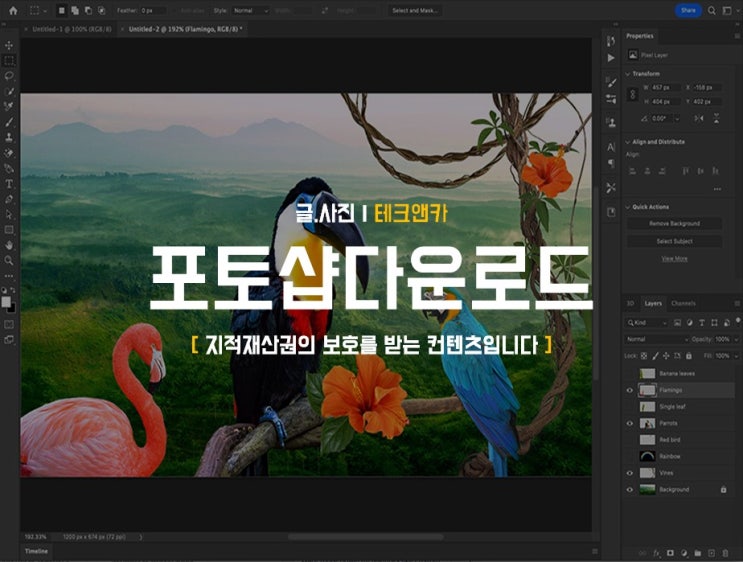Open marquee tool preset dropdown arrow
This screenshot has height=562, width=743.
pyautogui.click(x=45, y=10)
